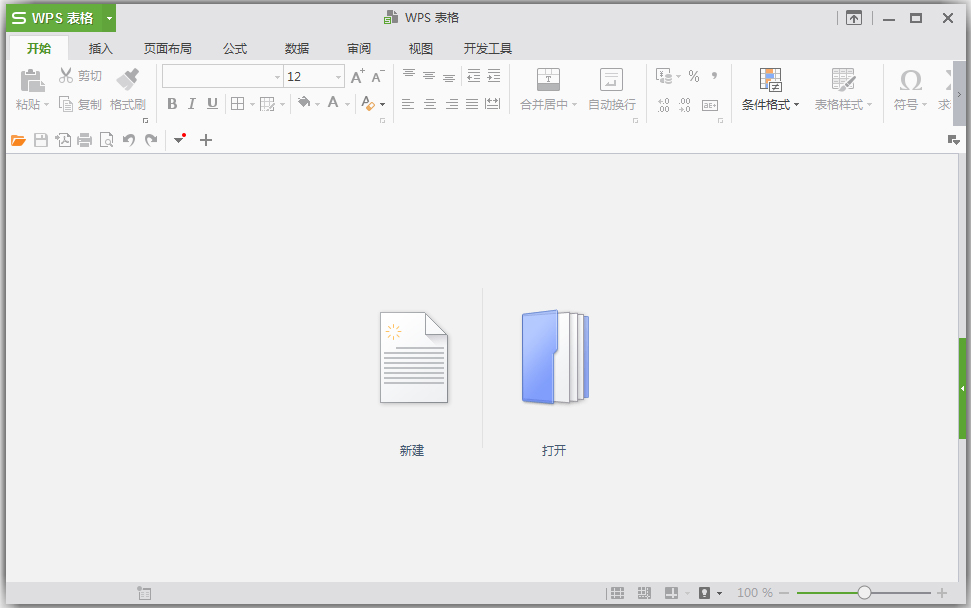
Task: Switch to the 数据 ribbon tab
Action: tap(296, 47)
